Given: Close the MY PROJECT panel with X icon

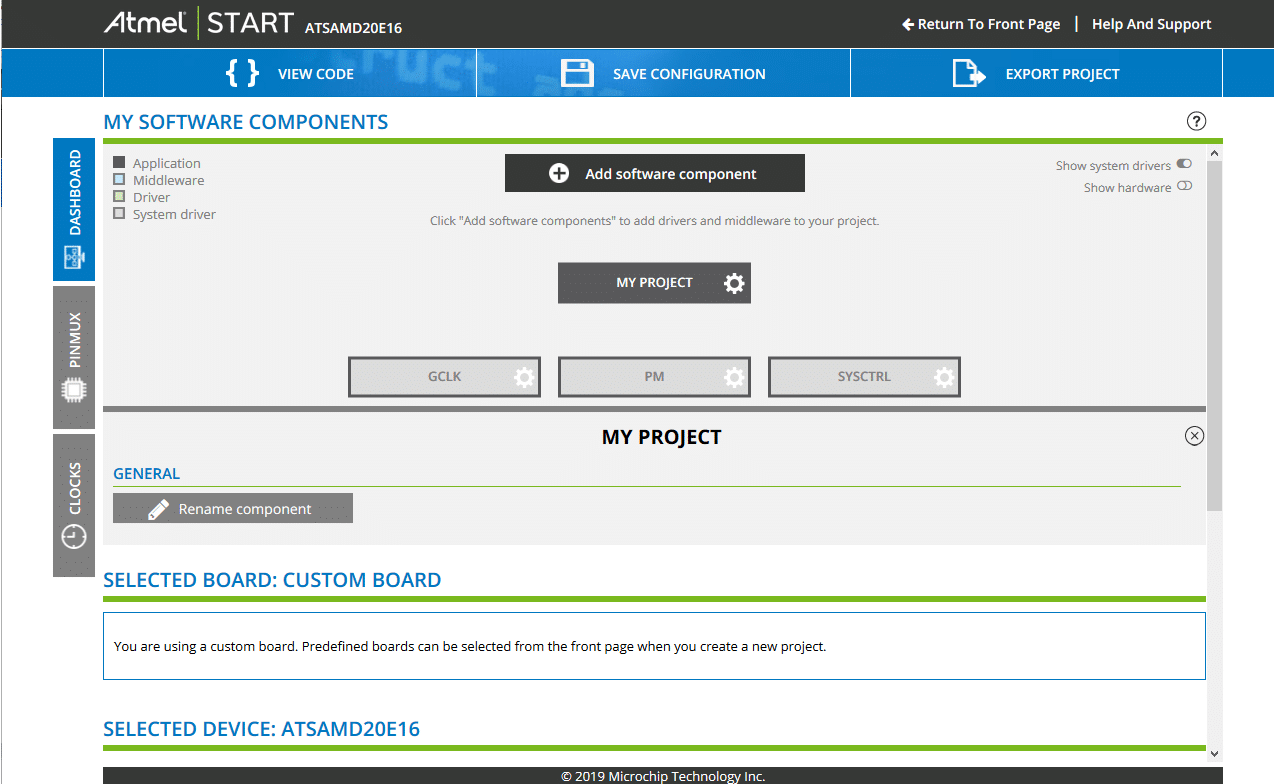Looking at the screenshot, I should click(x=1194, y=436).
